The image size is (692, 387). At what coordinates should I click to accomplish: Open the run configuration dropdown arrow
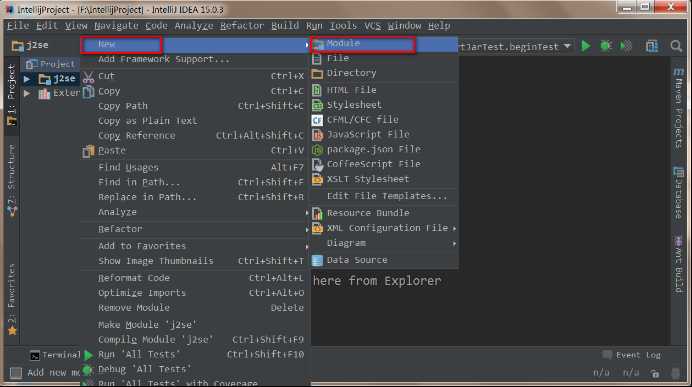[x=567, y=46]
